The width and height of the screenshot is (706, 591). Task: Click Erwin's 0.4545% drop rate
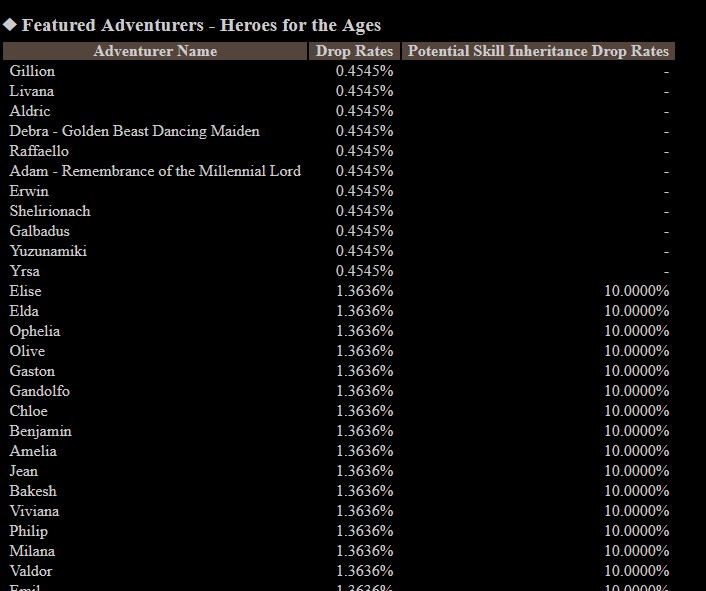coord(365,191)
